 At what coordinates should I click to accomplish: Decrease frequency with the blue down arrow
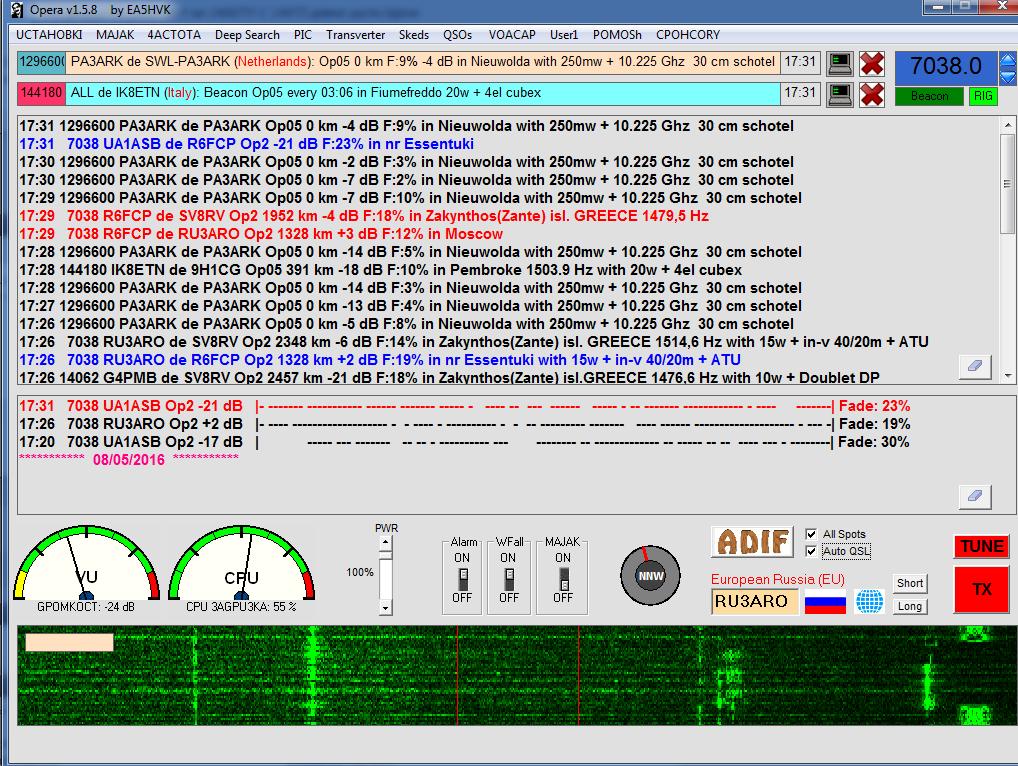point(1007,77)
